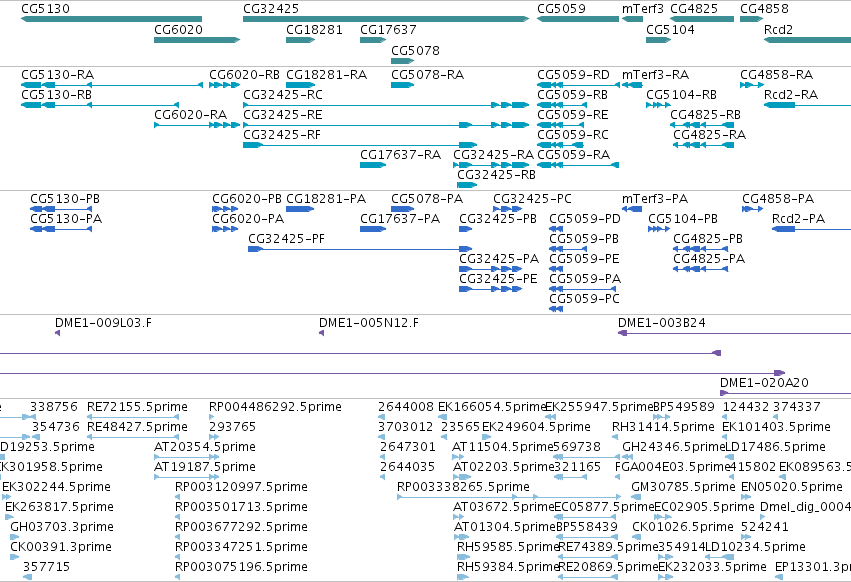Image resolution: width=851 pixels, height=582 pixels.
Task: Open the CG5078-RA transcript label
Action: 428,74
